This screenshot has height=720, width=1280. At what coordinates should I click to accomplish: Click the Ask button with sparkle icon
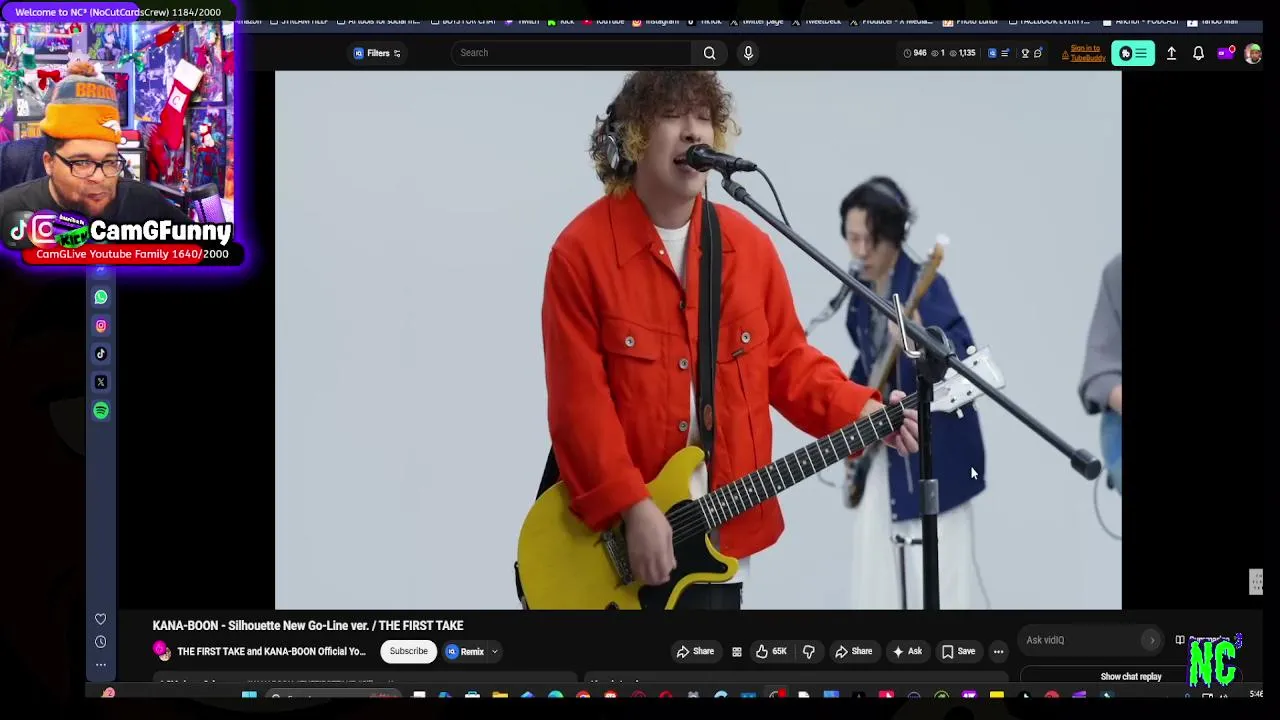[907, 652]
